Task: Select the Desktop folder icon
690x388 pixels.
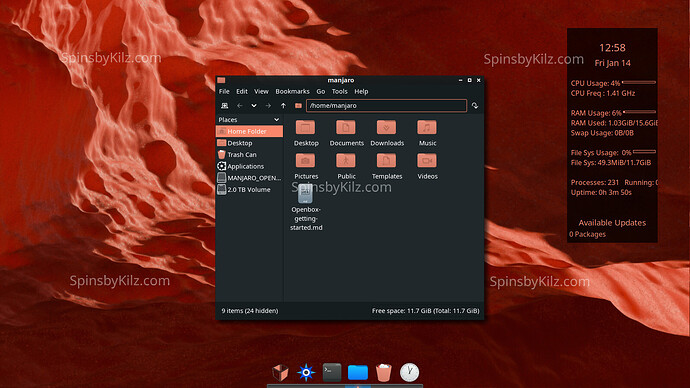Action: pos(306,133)
